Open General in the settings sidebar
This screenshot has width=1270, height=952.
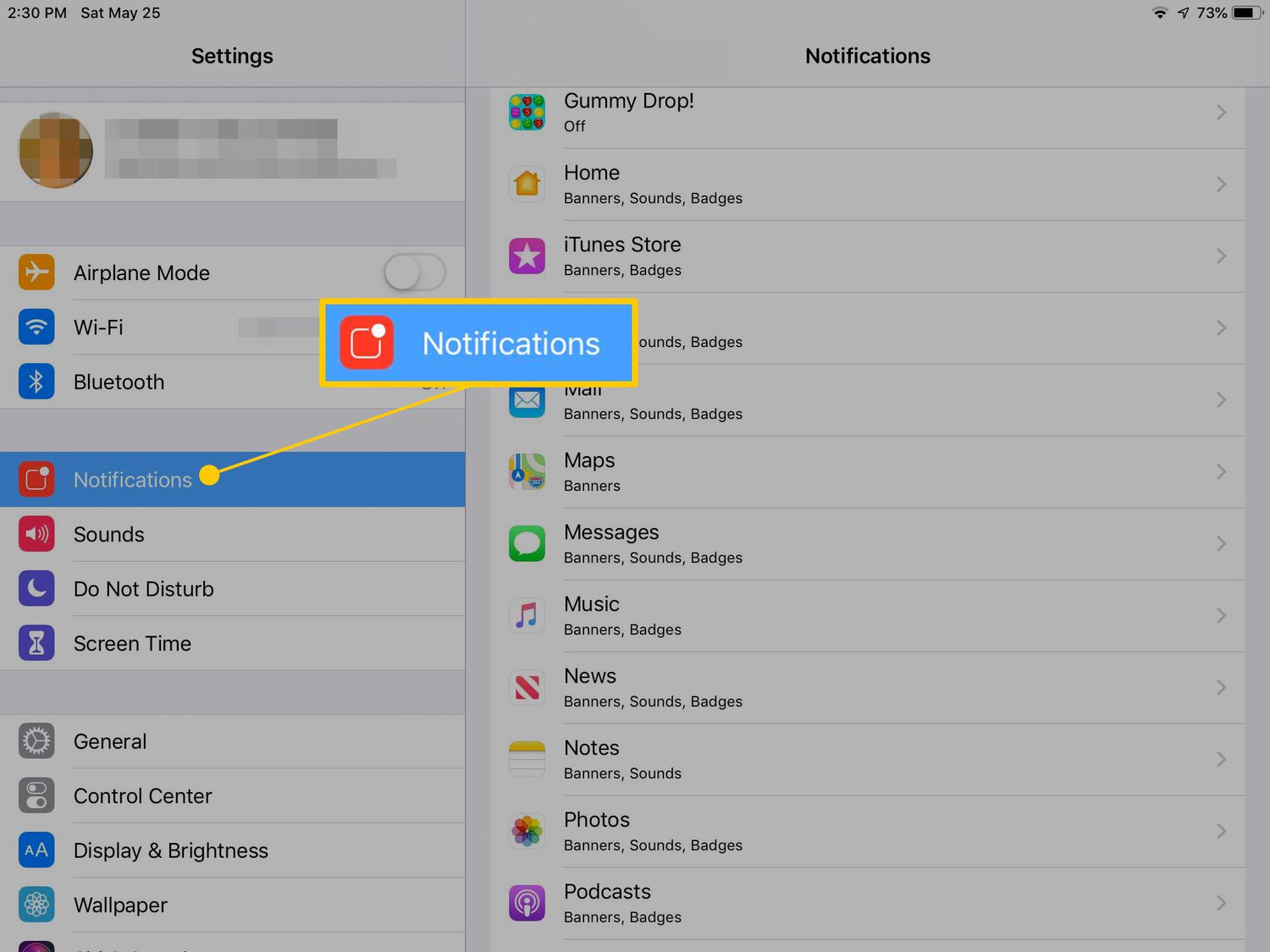pos(110,741)
